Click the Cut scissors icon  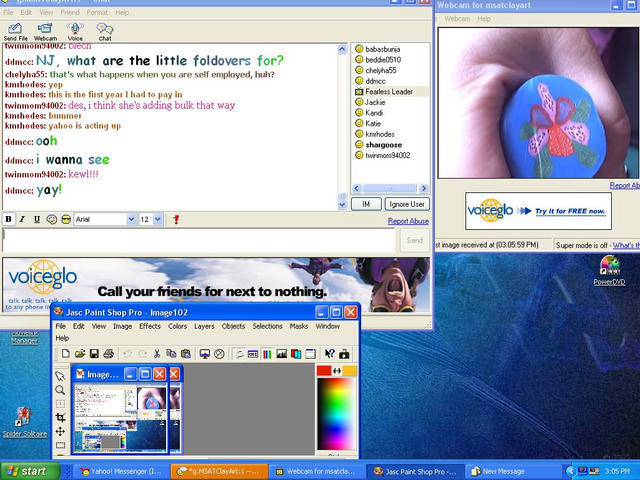pyautogui.click(x=156, y=353)
